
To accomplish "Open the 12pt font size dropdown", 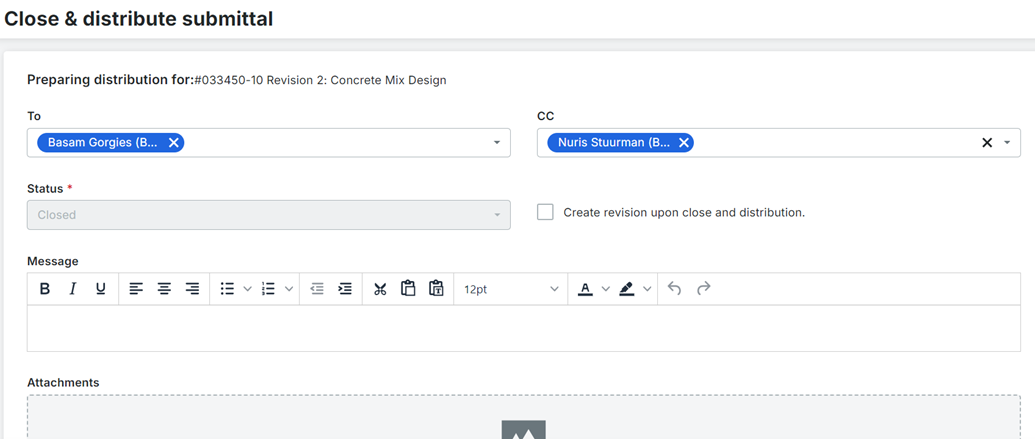I will click(511, 289).
